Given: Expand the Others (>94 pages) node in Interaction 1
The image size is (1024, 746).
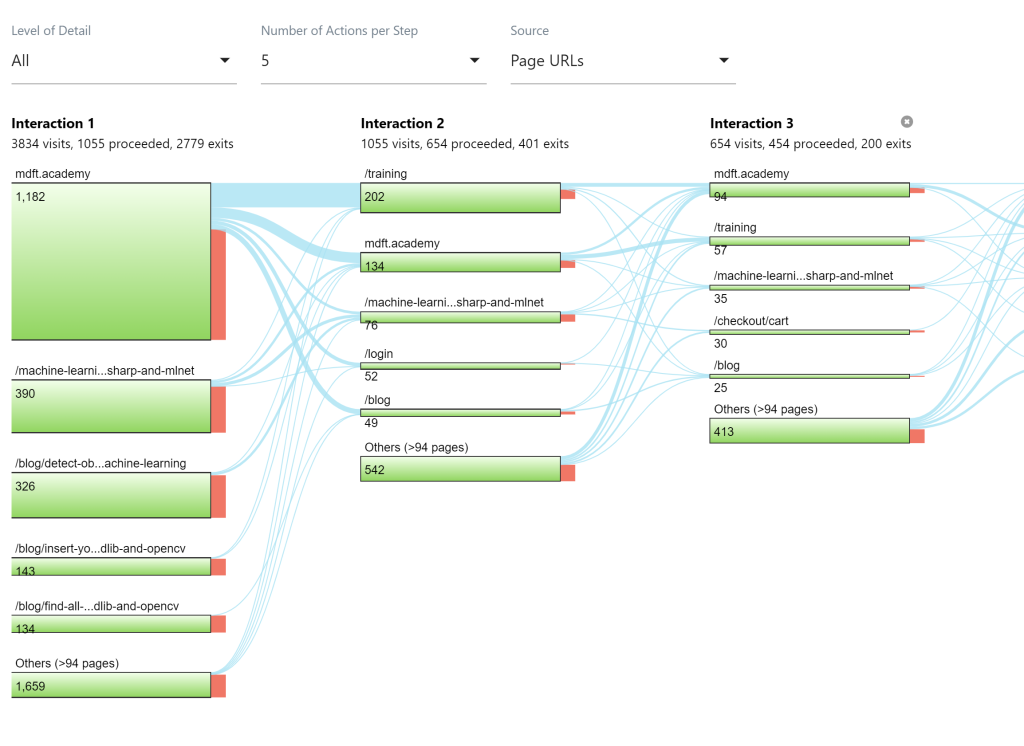Looking at the screenshot, I should [110, 684].
